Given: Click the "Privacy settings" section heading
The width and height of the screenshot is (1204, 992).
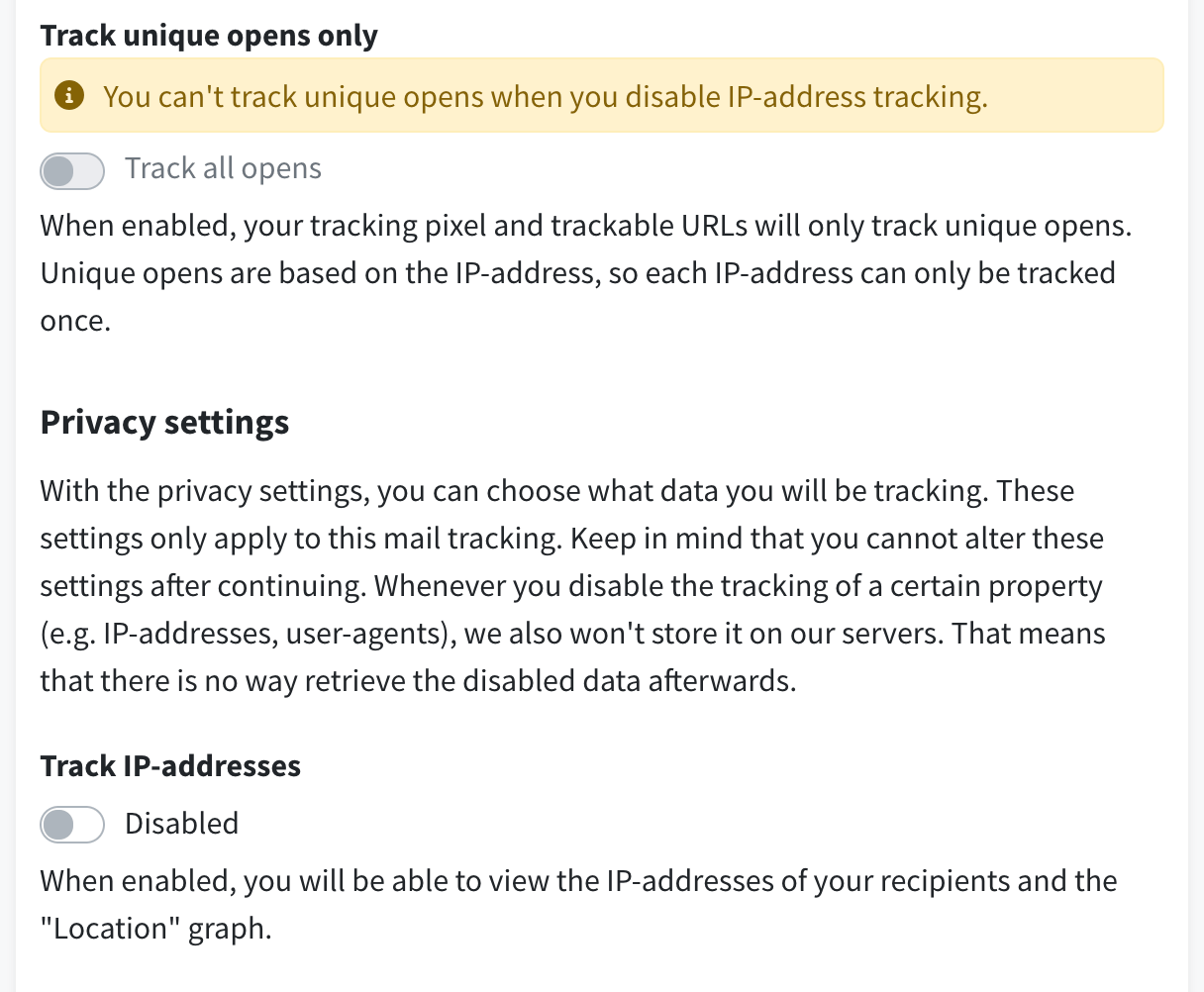Looking at the screenshot, I should (x=164, y=423).
